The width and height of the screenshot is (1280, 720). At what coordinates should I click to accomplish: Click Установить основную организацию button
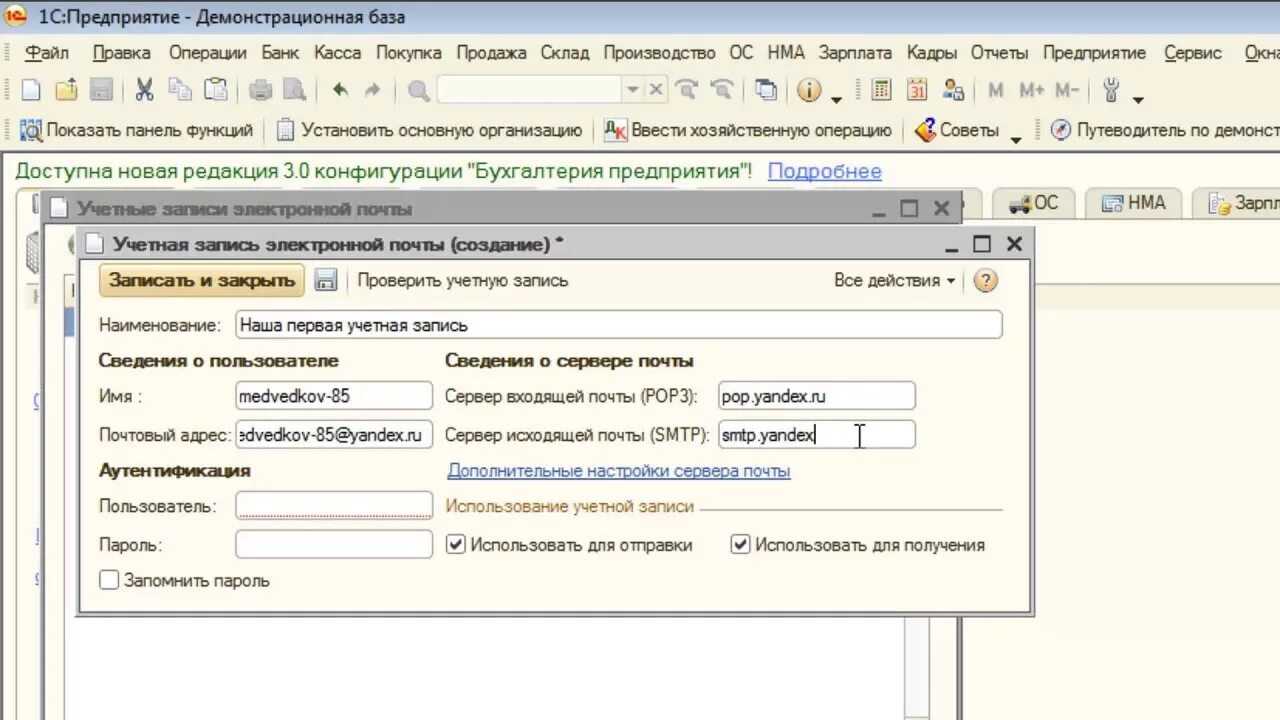(x=430, y=130)
